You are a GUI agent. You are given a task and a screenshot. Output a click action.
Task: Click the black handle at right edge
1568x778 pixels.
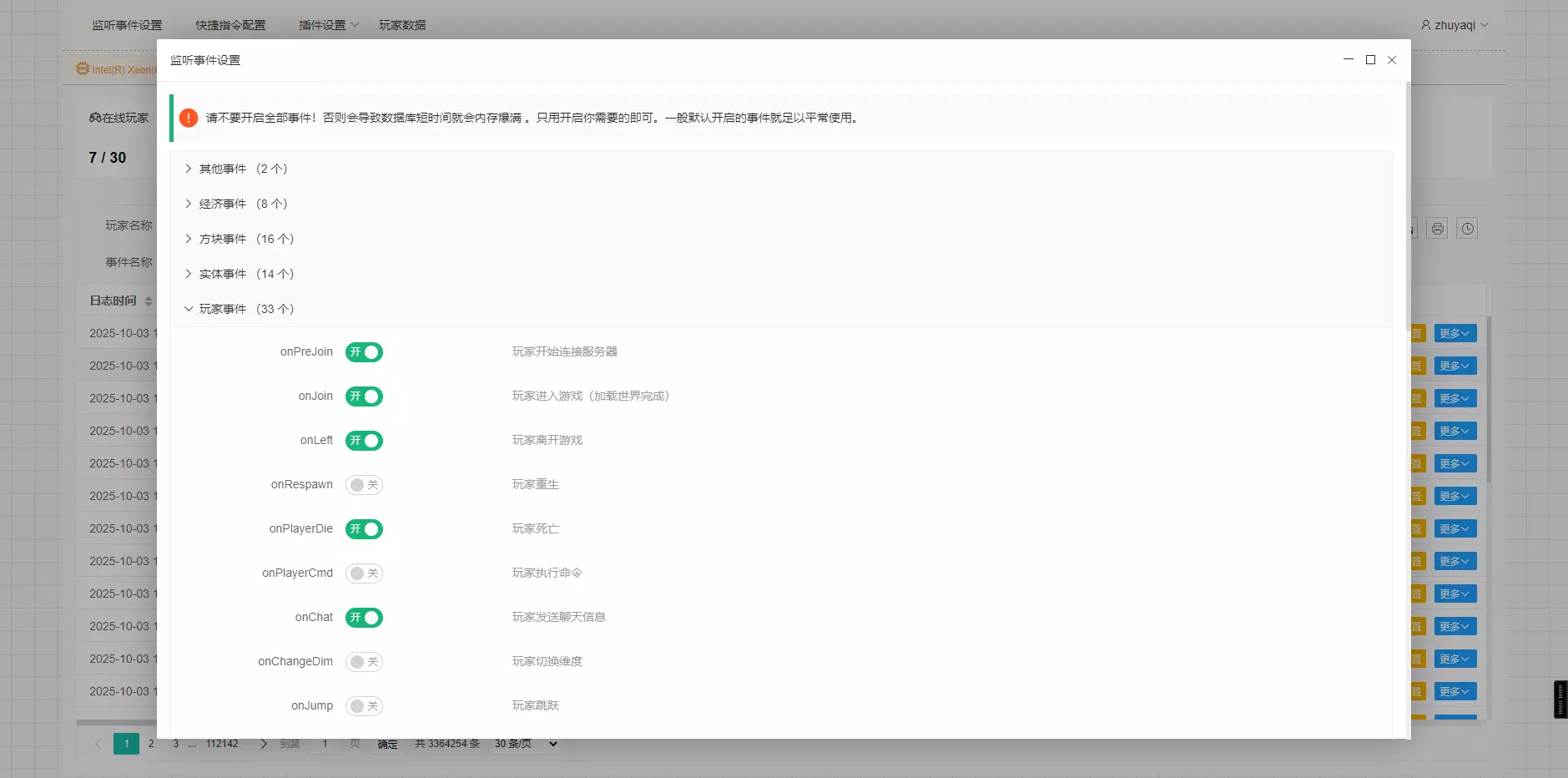[1560, 700]
